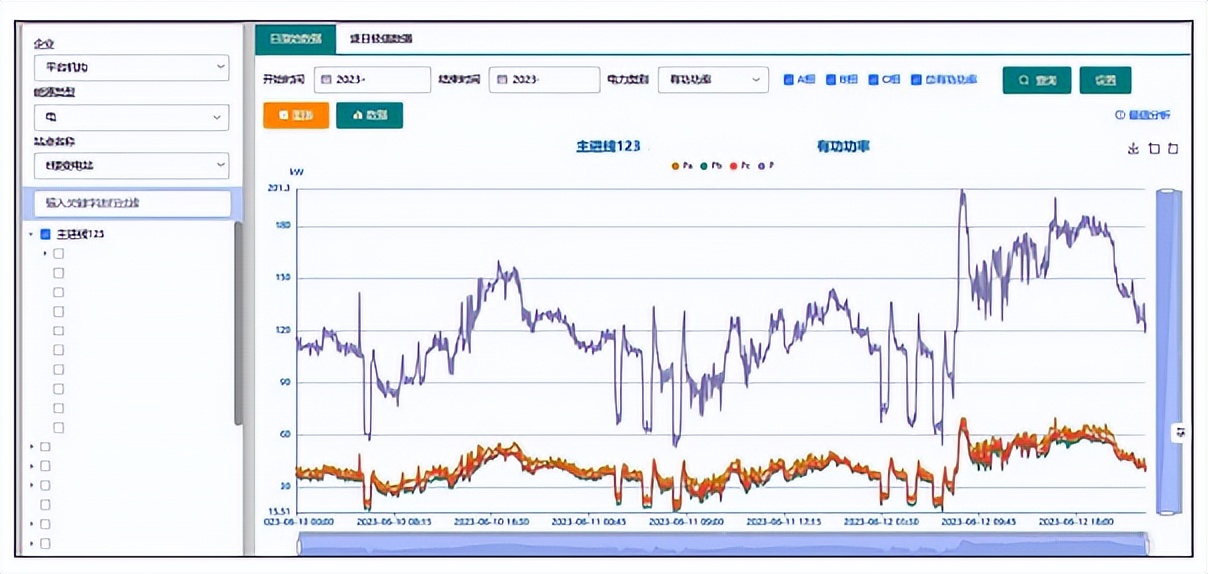
Task: Click the horizontal time range slider below chart
Action: click(x=722, y=545)
